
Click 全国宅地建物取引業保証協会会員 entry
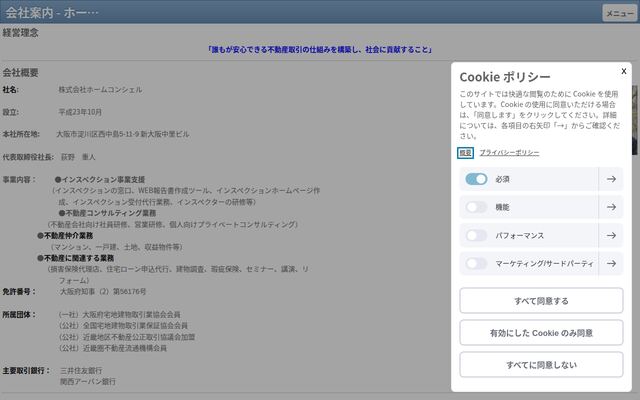point(123,325)
